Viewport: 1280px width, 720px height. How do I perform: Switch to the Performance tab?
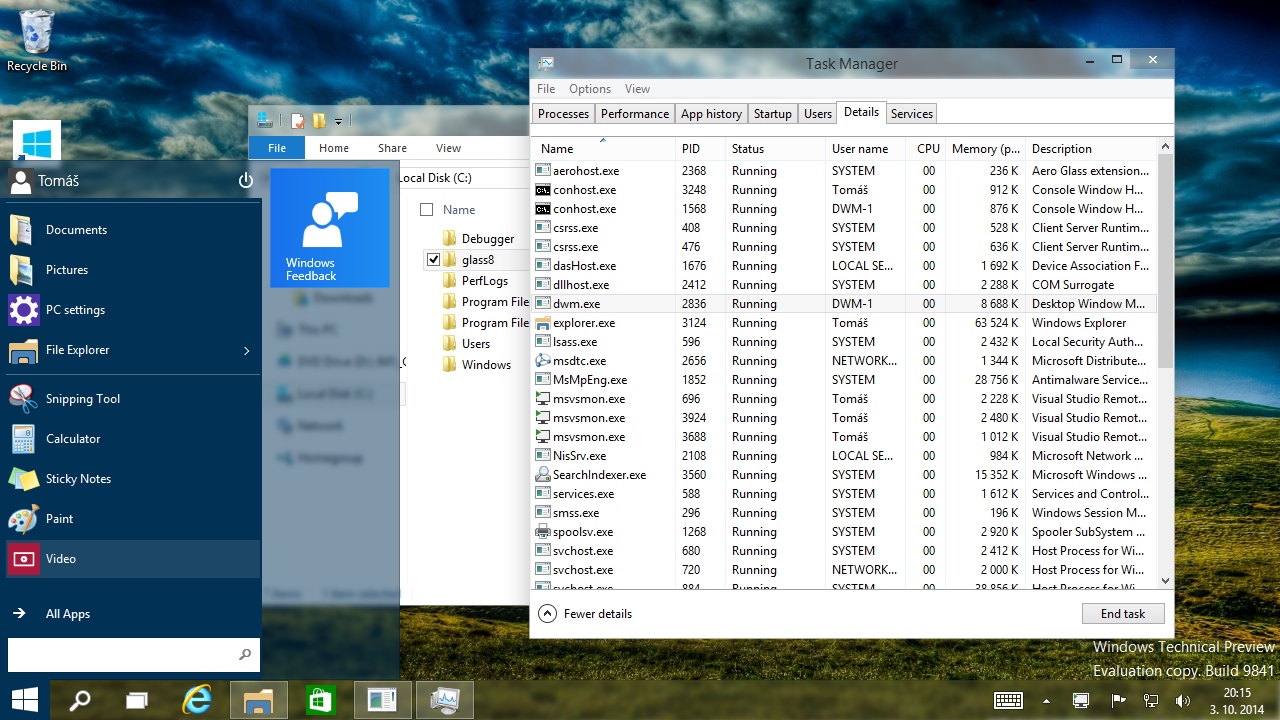(x=634, y=113)
